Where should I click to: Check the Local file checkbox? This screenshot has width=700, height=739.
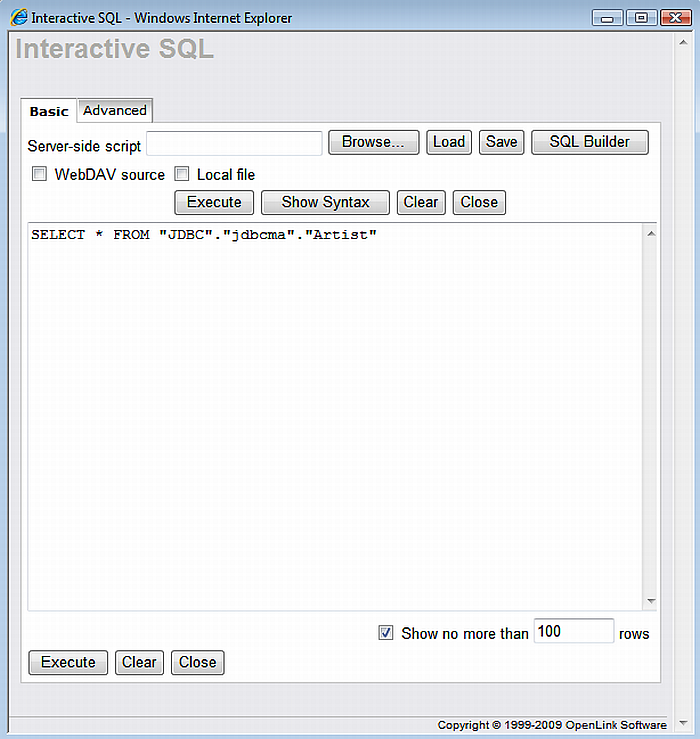[182, 174]
